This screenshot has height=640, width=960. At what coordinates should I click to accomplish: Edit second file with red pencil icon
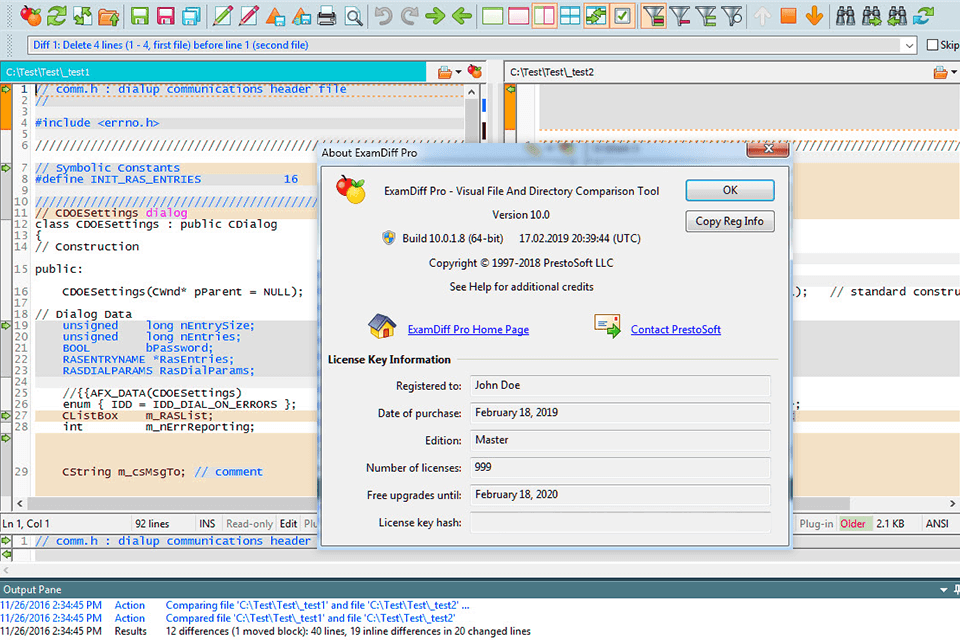(x=249, y=16)
